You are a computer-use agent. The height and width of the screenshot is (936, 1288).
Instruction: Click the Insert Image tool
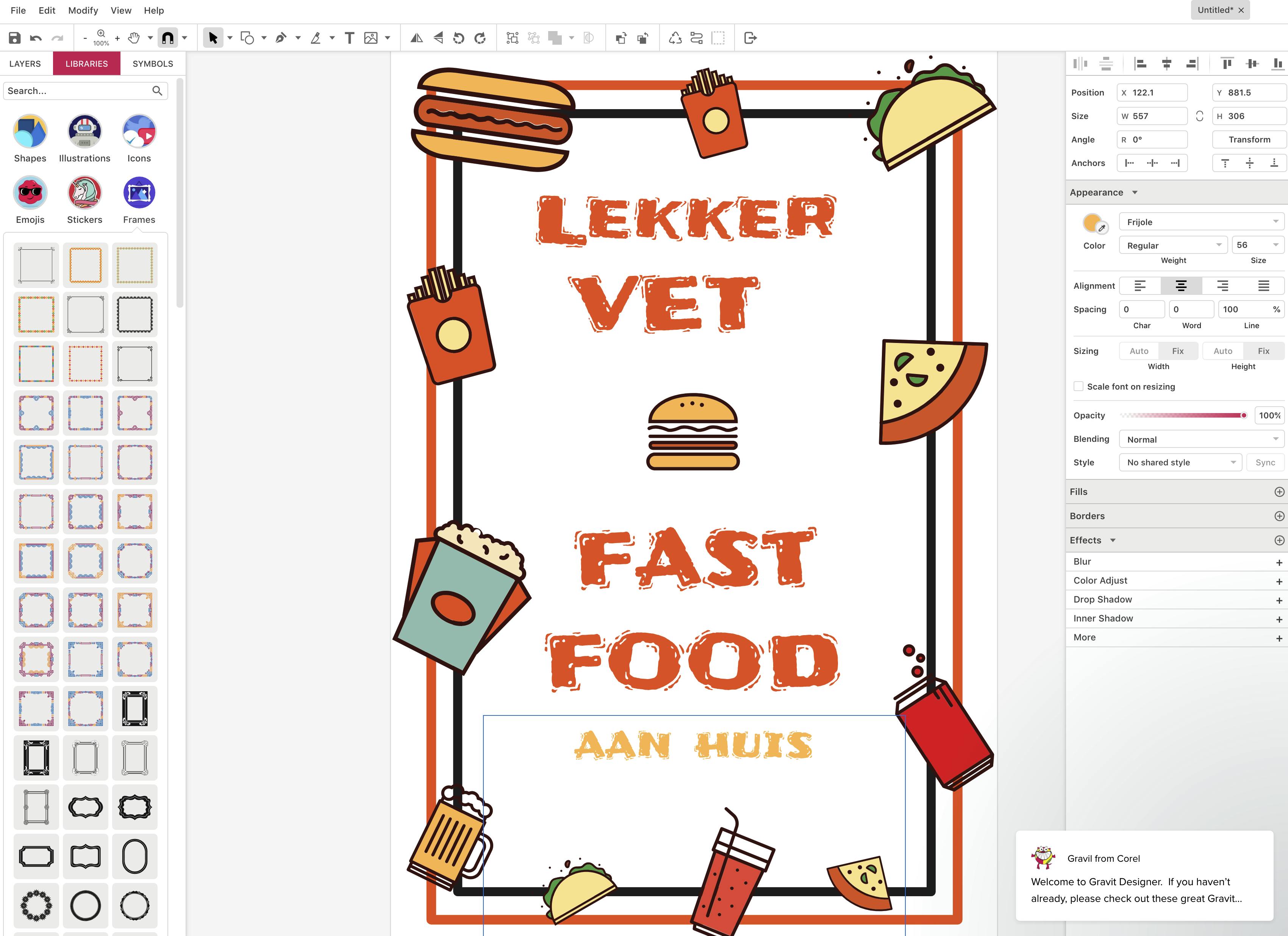[x=371, y=38]
